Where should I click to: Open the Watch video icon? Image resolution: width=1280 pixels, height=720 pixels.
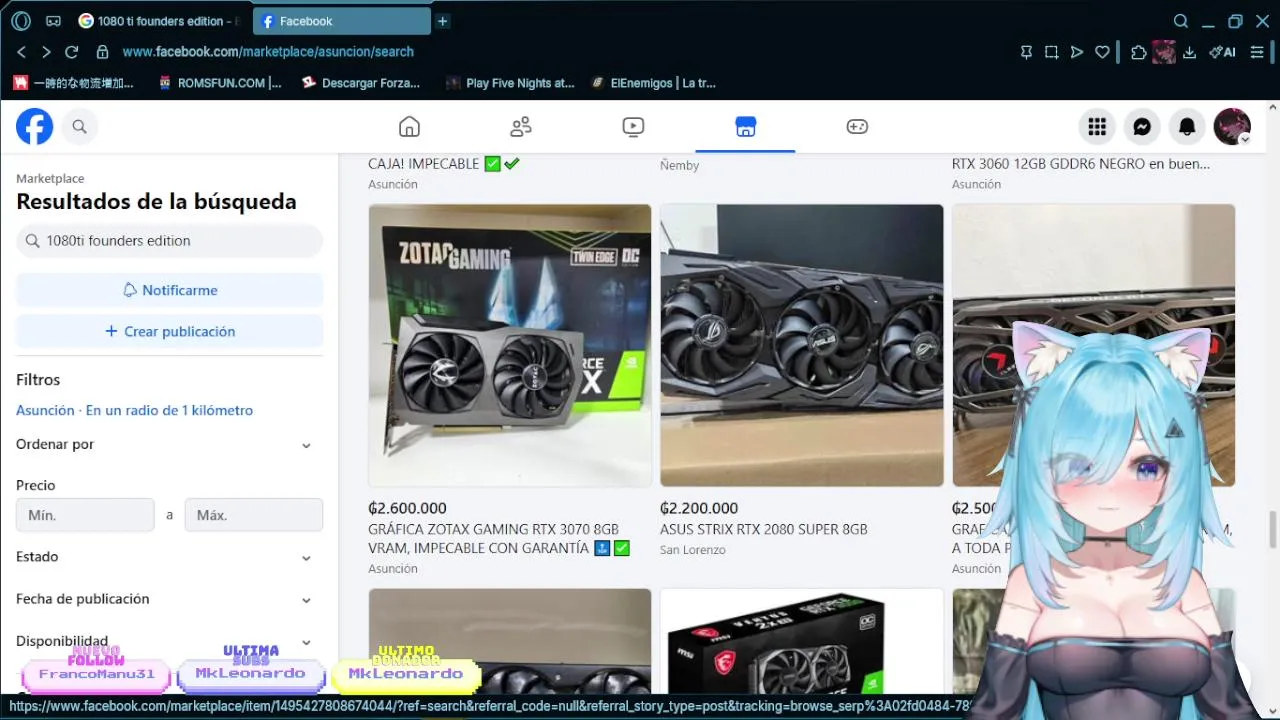(633, 127)
